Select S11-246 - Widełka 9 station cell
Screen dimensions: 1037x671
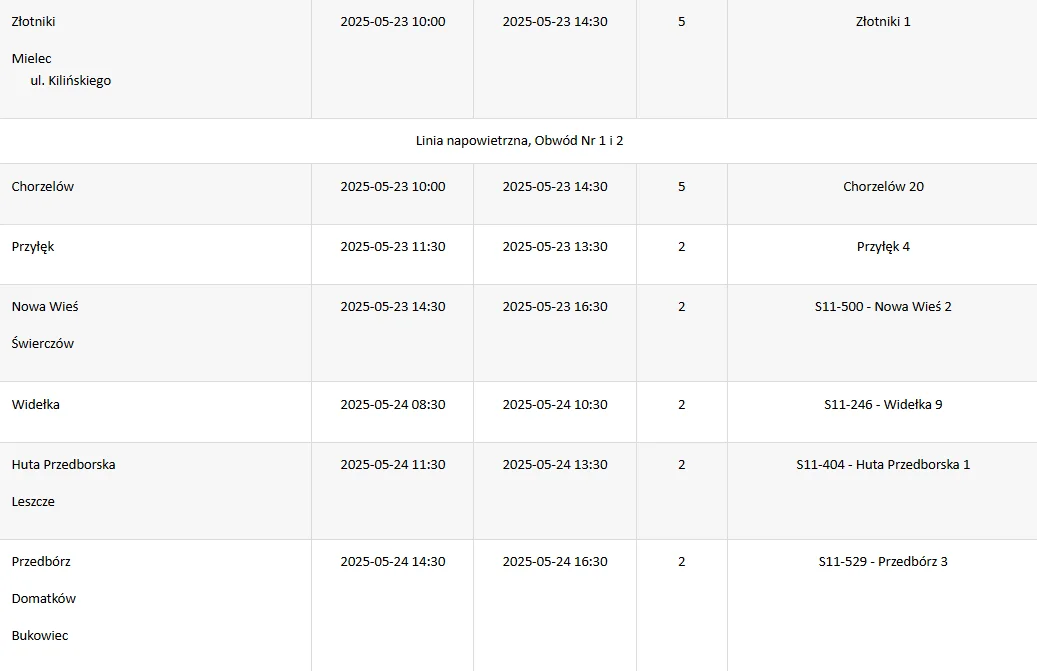[883, 405]
